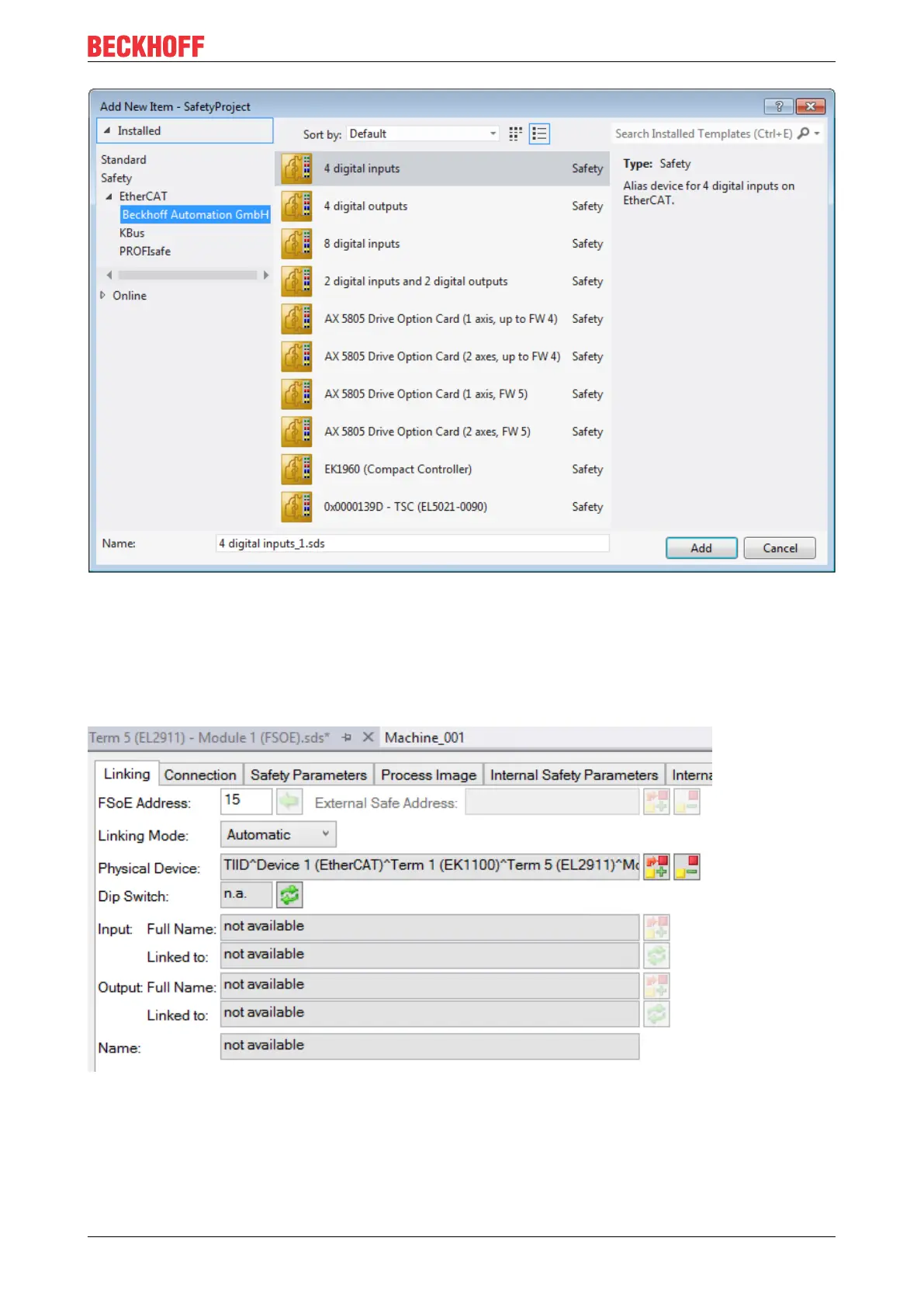Image resolution: width=924 pixels, height=1307 pixels.
Task: Select the EK1960 Compact Controller icon
Action: pos(296,470)
